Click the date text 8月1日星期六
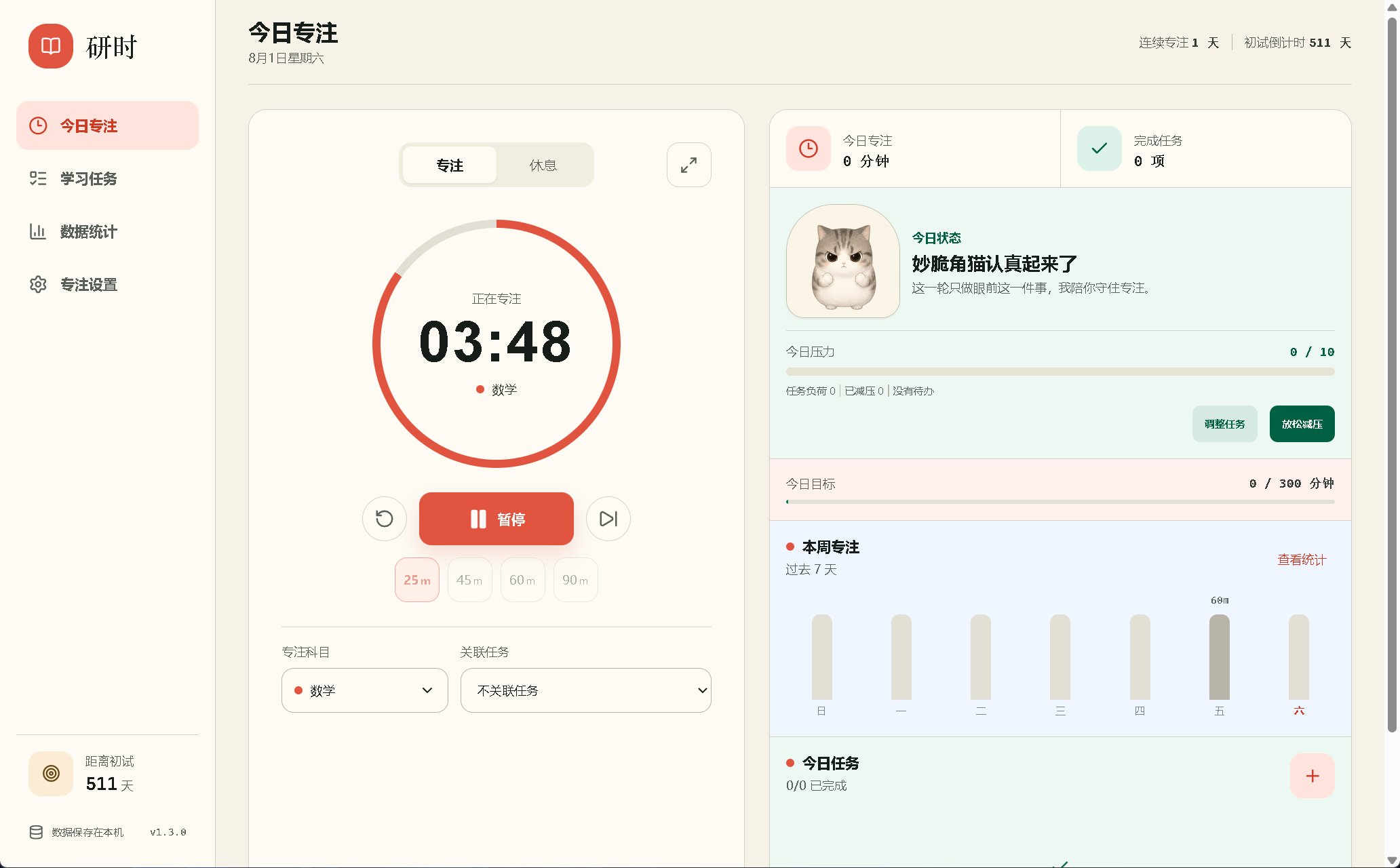Image resolution: width=1400 pixels, height=868 pixels. [286, 58]
